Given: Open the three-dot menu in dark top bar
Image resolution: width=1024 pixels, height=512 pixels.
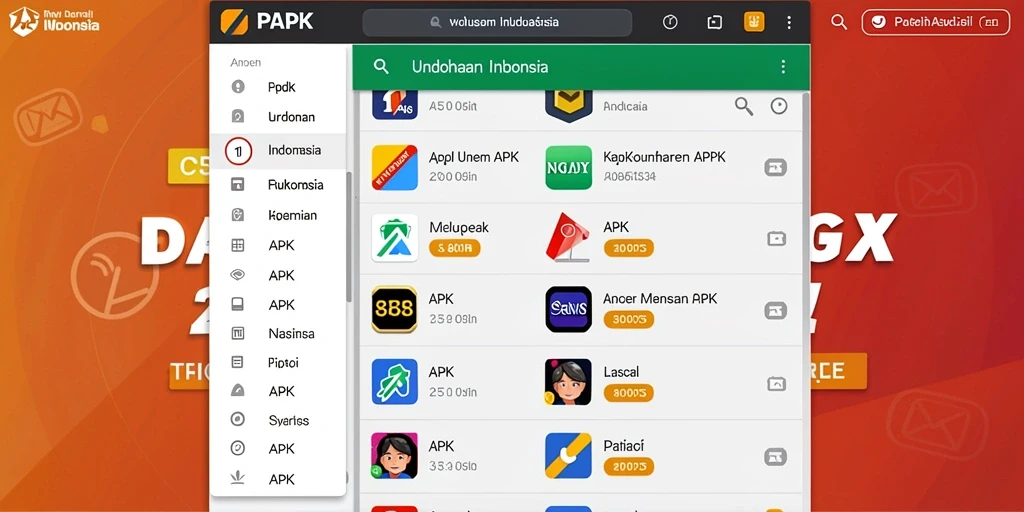Looking at the screenshot, I should click(x=789, y=22).
